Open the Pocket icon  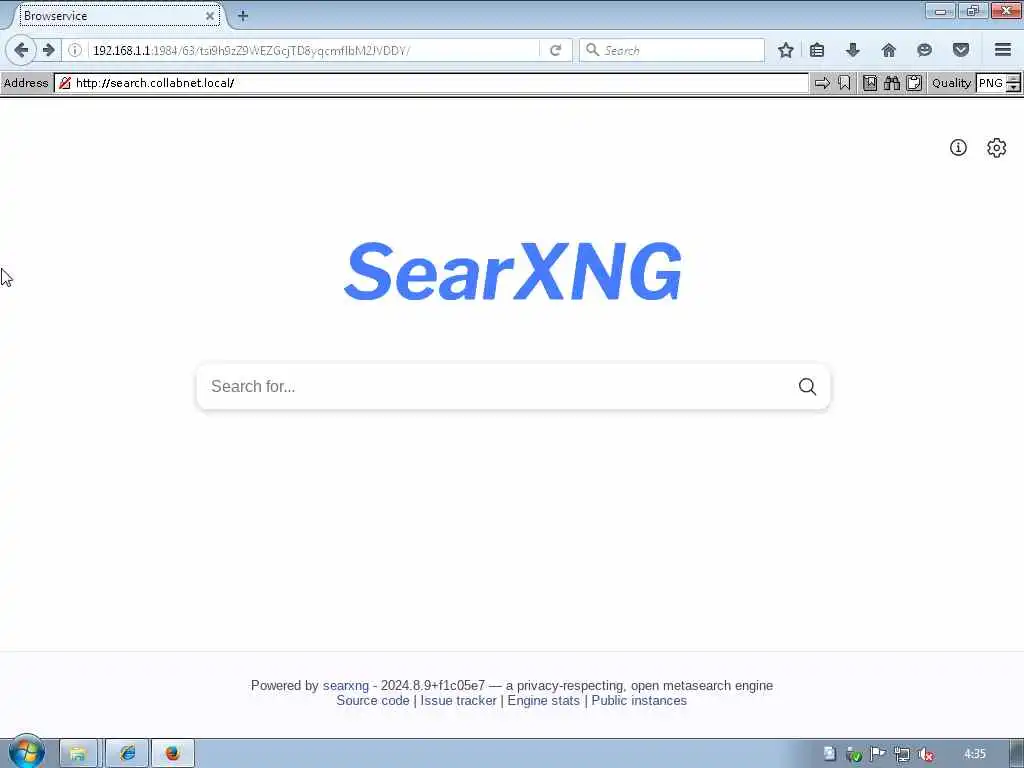click(x=961, y=50)
